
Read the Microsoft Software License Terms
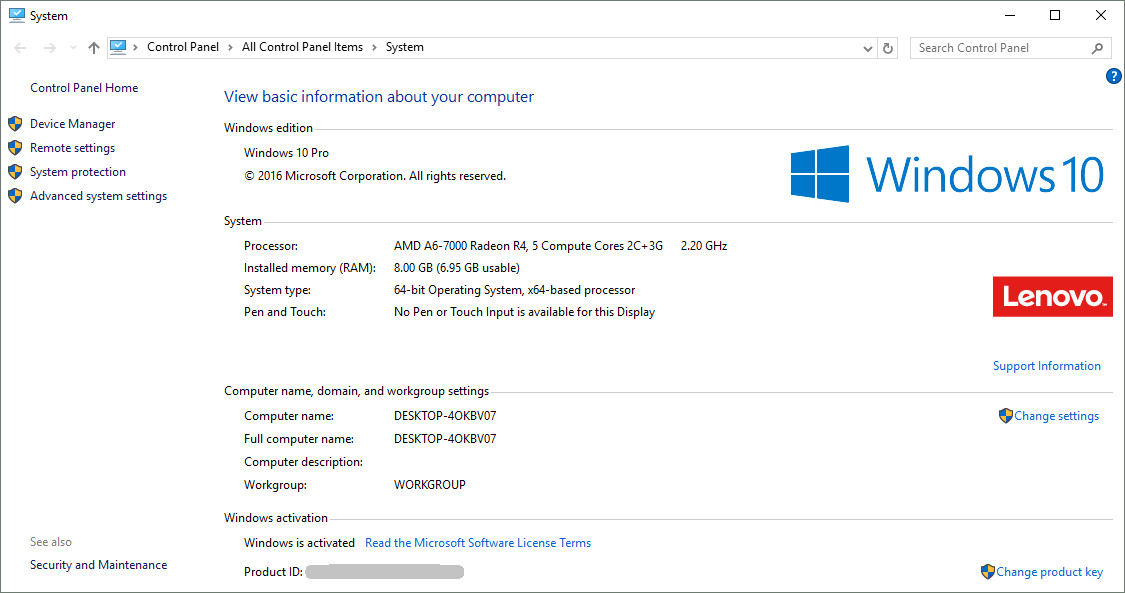pyautogui.click(x=478, y=543)
